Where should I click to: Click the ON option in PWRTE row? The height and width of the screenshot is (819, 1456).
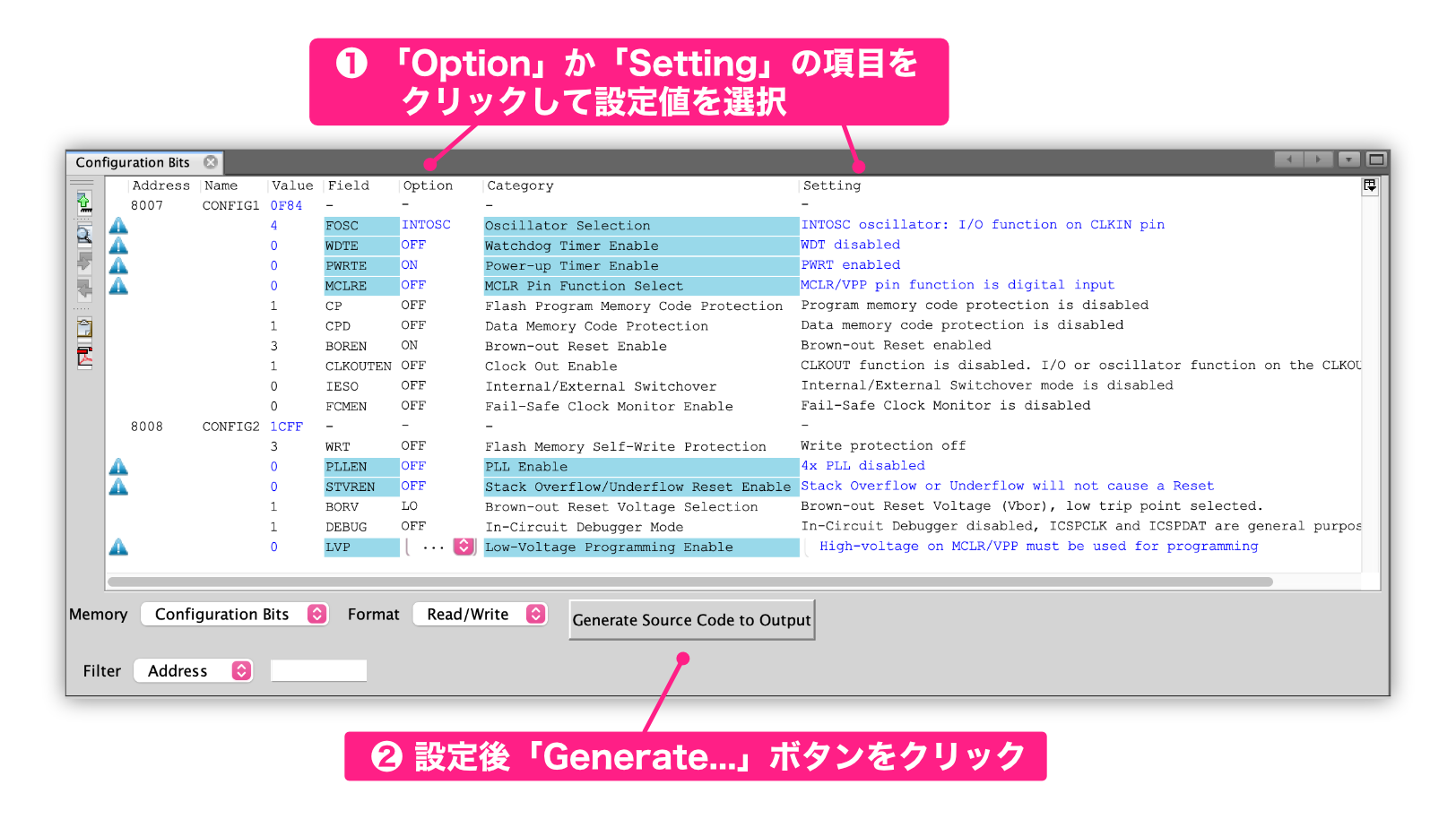[x=410, y=265]
